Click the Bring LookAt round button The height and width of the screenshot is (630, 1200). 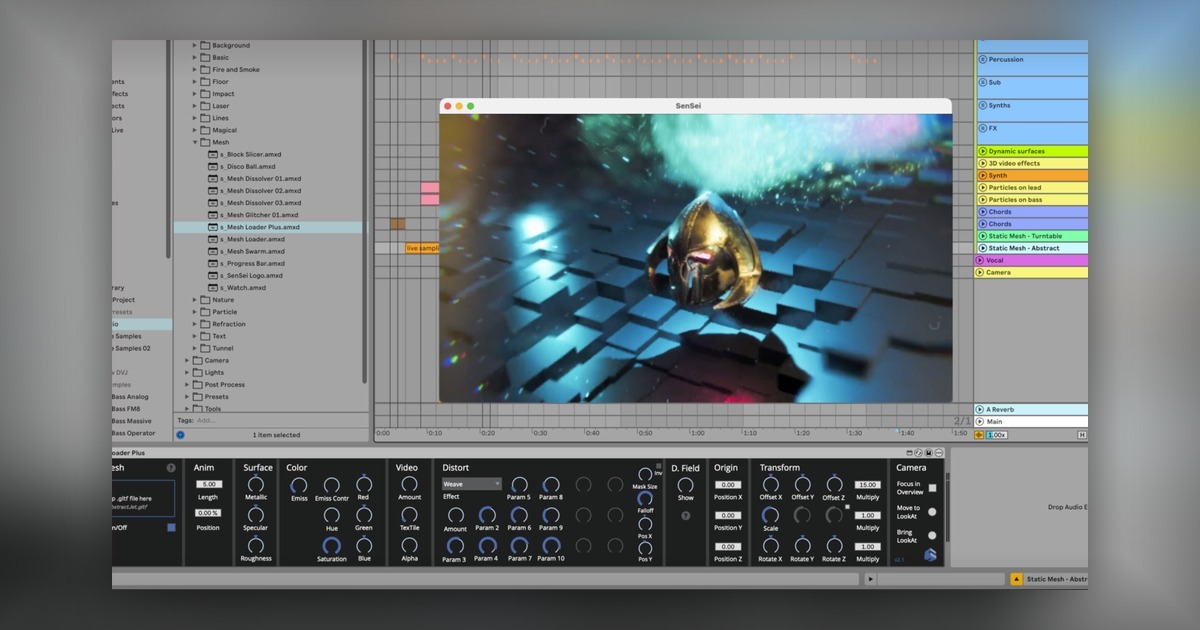pyautogui.click(x=932, y=535)
